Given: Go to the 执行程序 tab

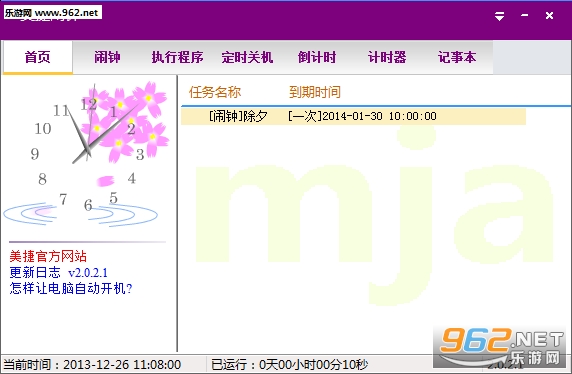Looking at the screenshot, I should tap(177, 57).
